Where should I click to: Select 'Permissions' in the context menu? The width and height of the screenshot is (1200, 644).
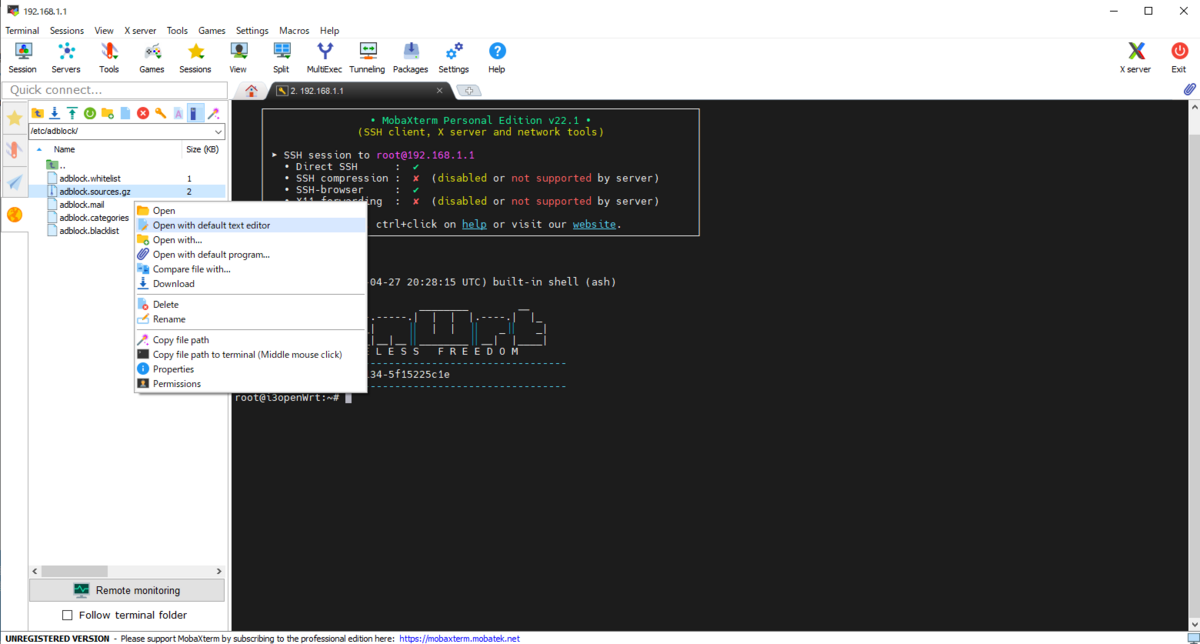coord(250,384)
